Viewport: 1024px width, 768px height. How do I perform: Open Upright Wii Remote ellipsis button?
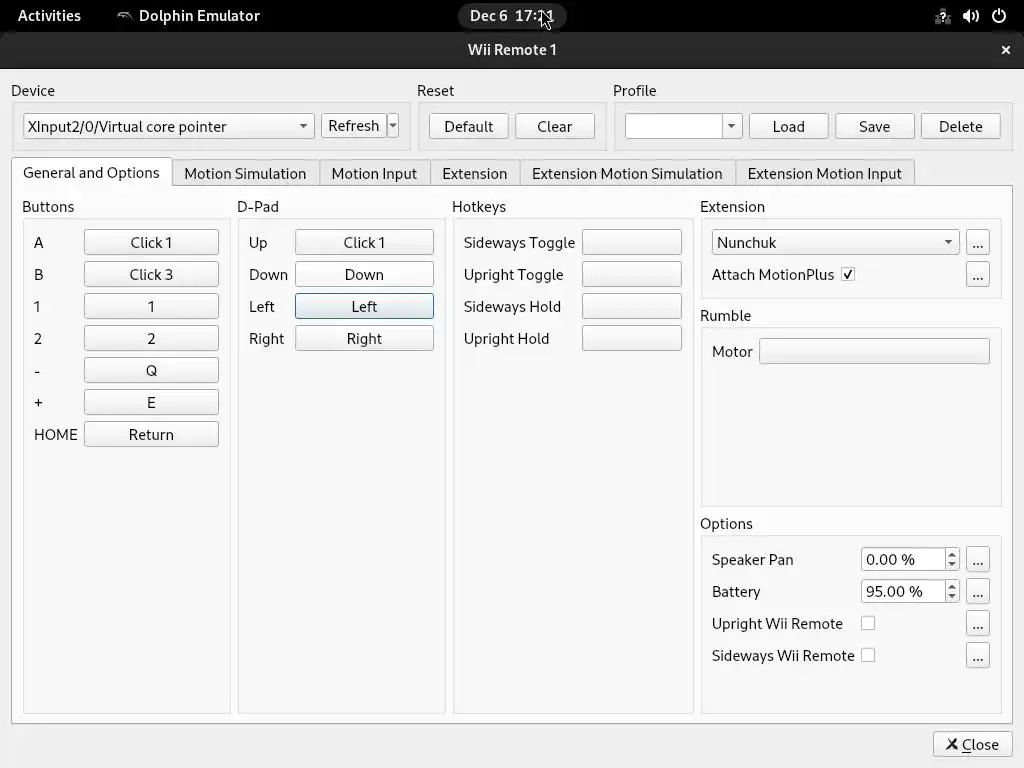point(977,624)
